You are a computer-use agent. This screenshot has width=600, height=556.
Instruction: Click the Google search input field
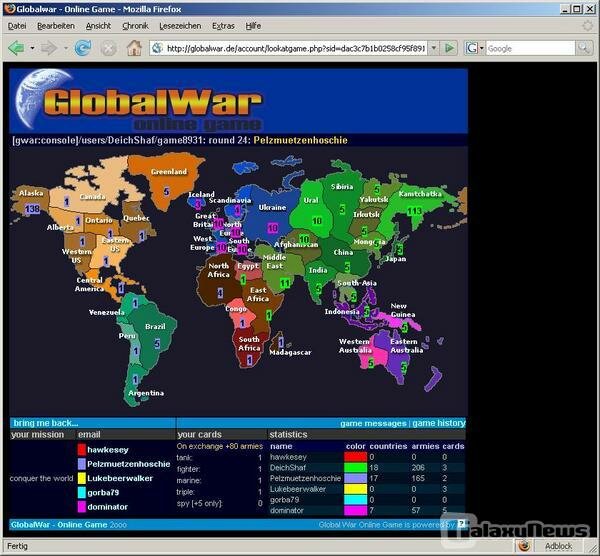[x=530, y=49]
